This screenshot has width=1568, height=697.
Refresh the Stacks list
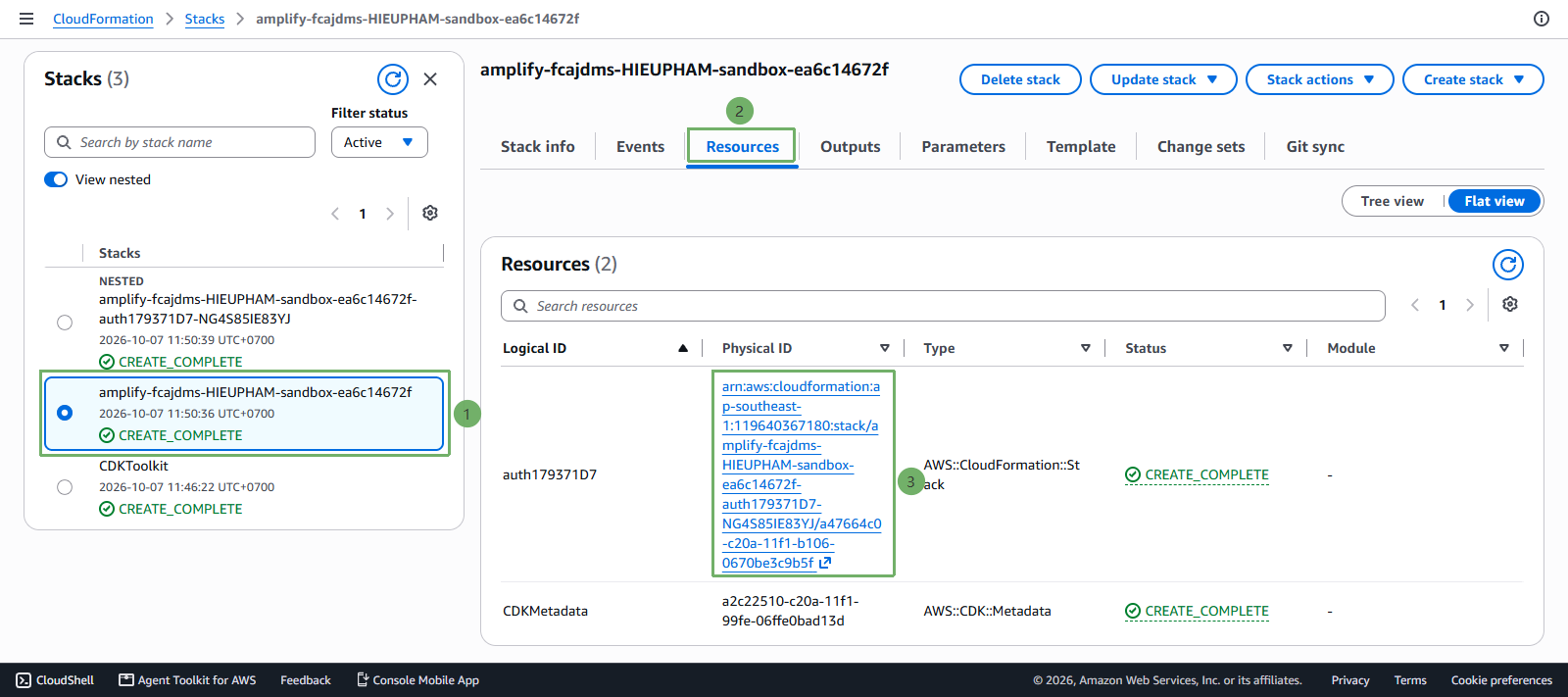[393, 79]
